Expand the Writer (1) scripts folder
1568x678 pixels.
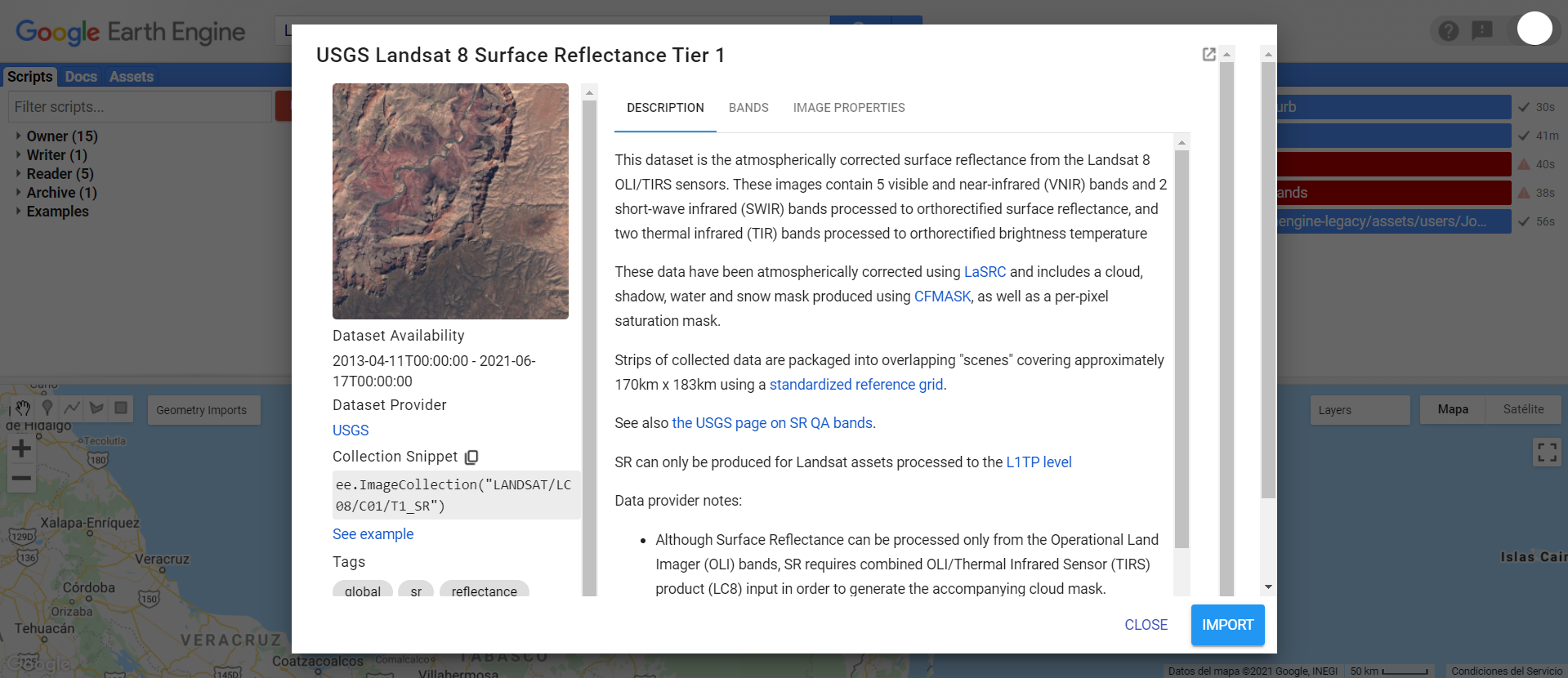tap(19, 154)
